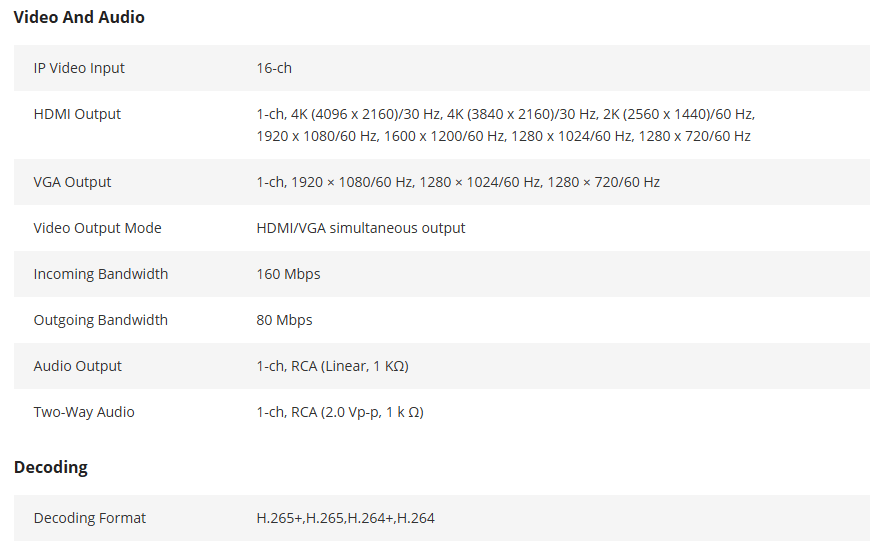Click the "Outgoing Bandwidth" row label
The width and height of the screenshot is (882, 549).
101,320
